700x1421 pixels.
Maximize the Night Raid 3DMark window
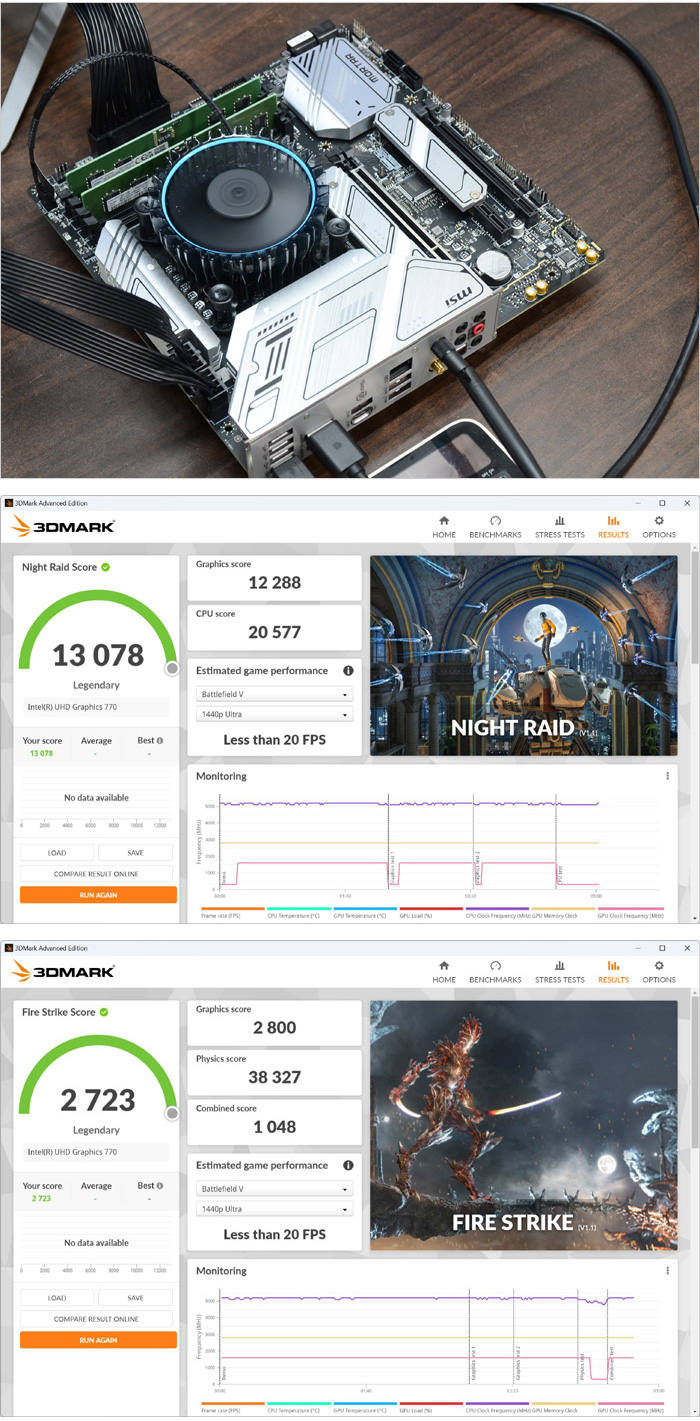[x=662, y=503]
